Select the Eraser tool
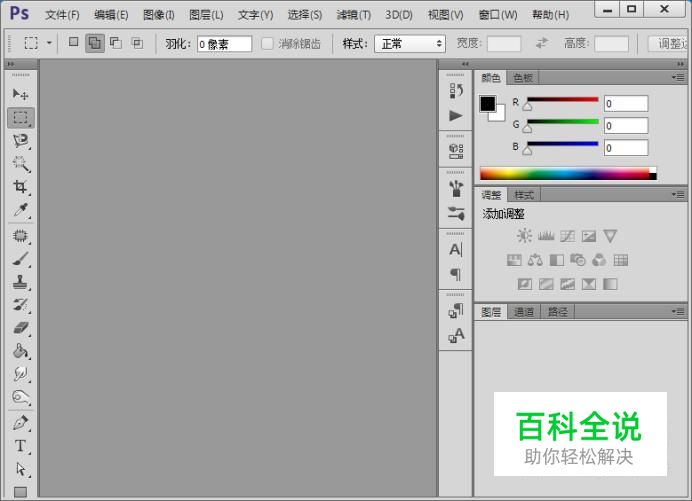This screenshot has width=692, height=501. tap(20, 328)
